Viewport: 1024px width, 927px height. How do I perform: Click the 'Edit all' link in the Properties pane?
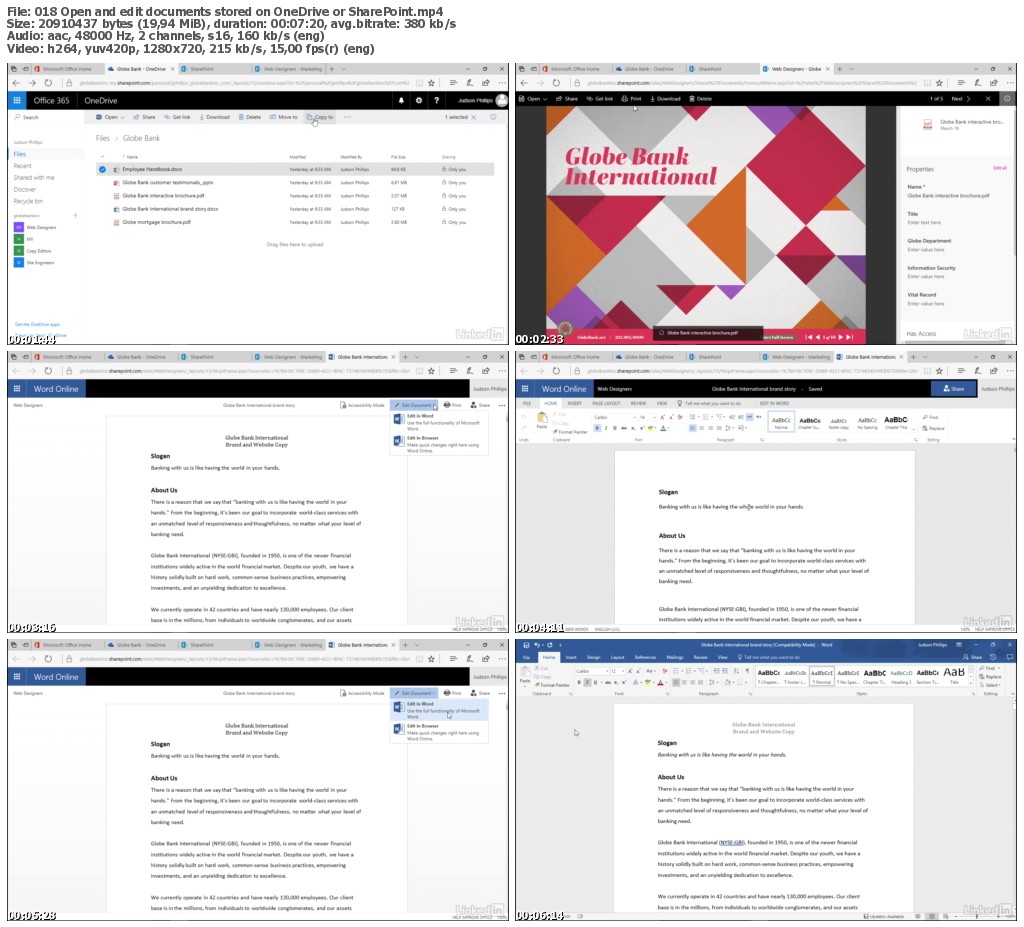tap(1000, 168)
